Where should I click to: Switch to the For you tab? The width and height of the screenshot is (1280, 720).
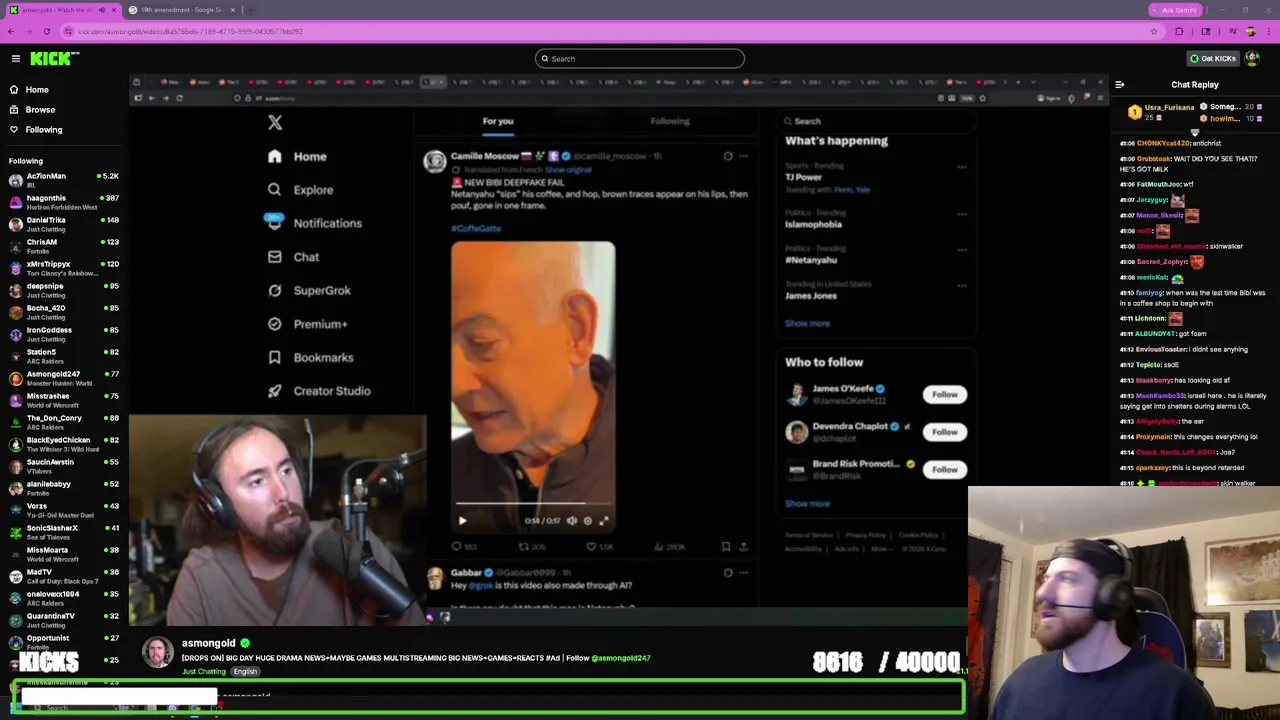pyautogui.click(x=498, y=121)
